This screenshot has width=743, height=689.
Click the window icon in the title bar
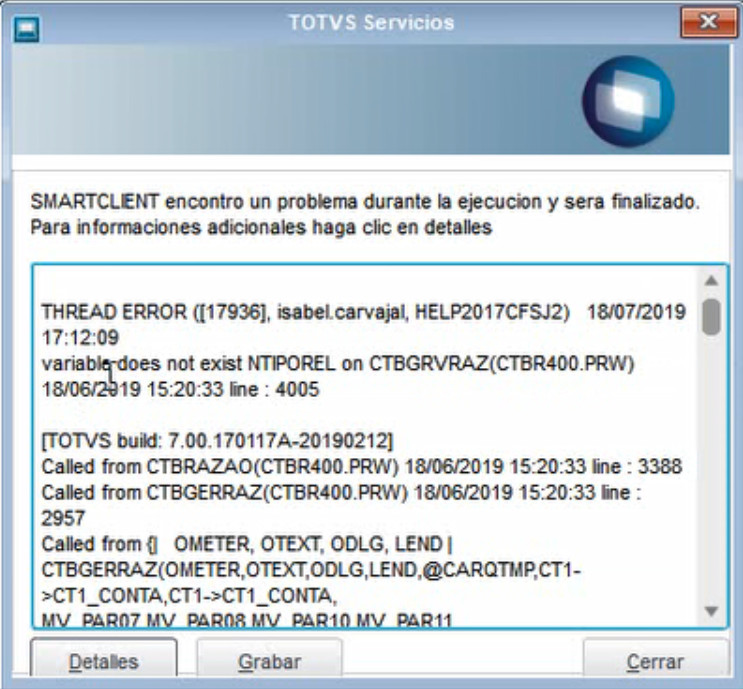27,29
